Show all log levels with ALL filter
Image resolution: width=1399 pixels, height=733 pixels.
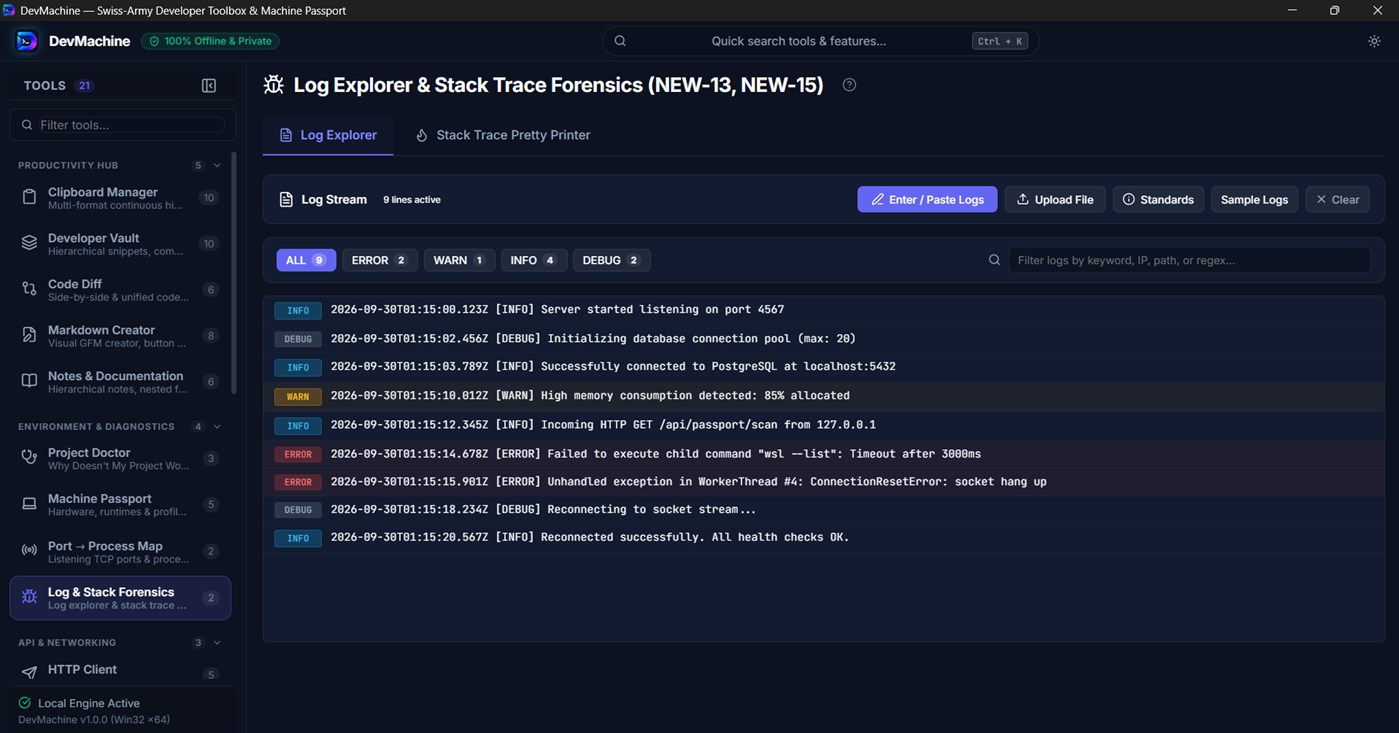tap(306, 260)
